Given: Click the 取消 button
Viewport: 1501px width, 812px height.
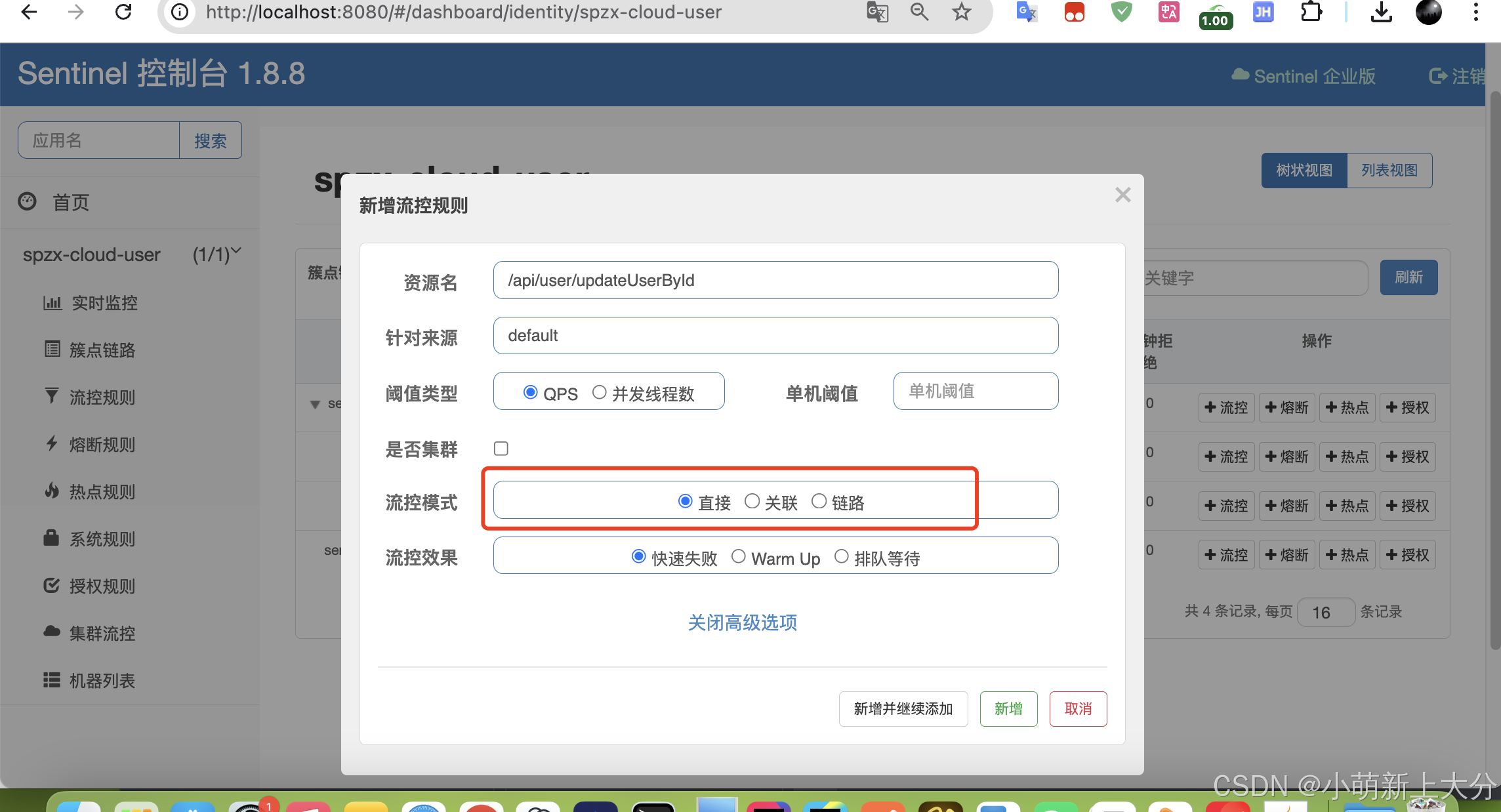Looking at the screenshot, I should tap(1078, 709).
